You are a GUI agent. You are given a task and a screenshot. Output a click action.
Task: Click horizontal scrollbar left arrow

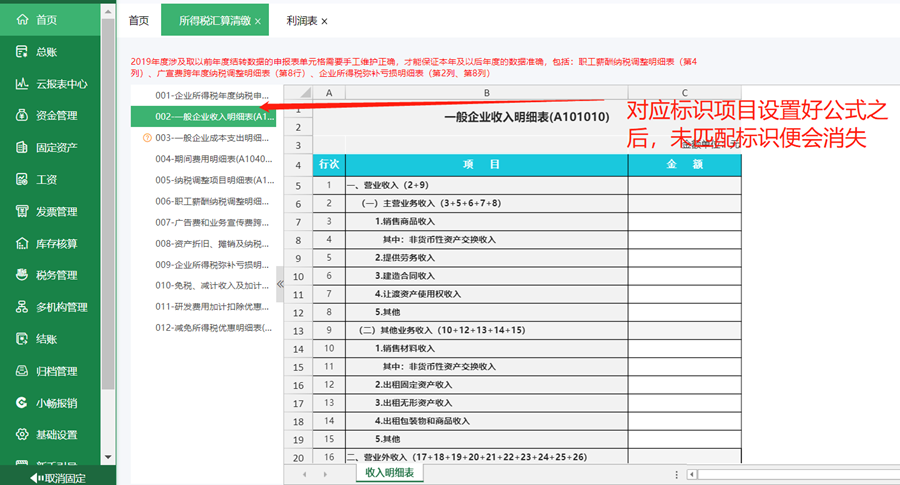pyautogui.click(x=692, y=475)
